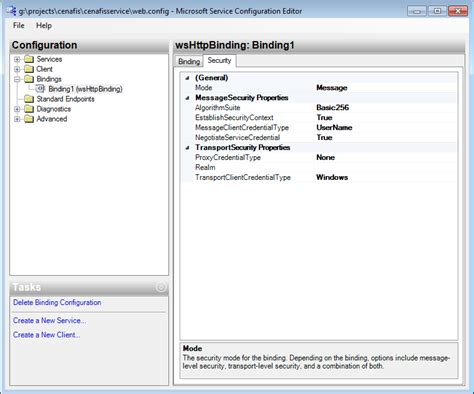Viewport: 474px width, 394px height.
Task: Select the Security tab
Action: click(219, 60)
